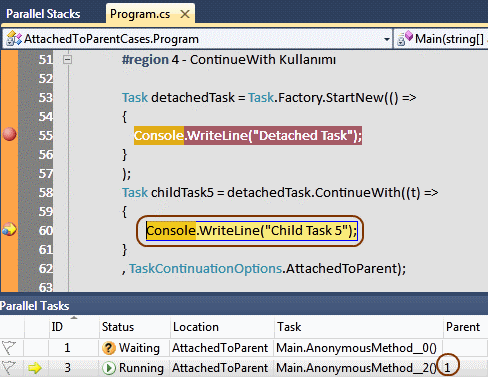Select Main.AnonymousMethod__0() task cell
Viewport: 488px width, 377px height.
coord(356,348)
